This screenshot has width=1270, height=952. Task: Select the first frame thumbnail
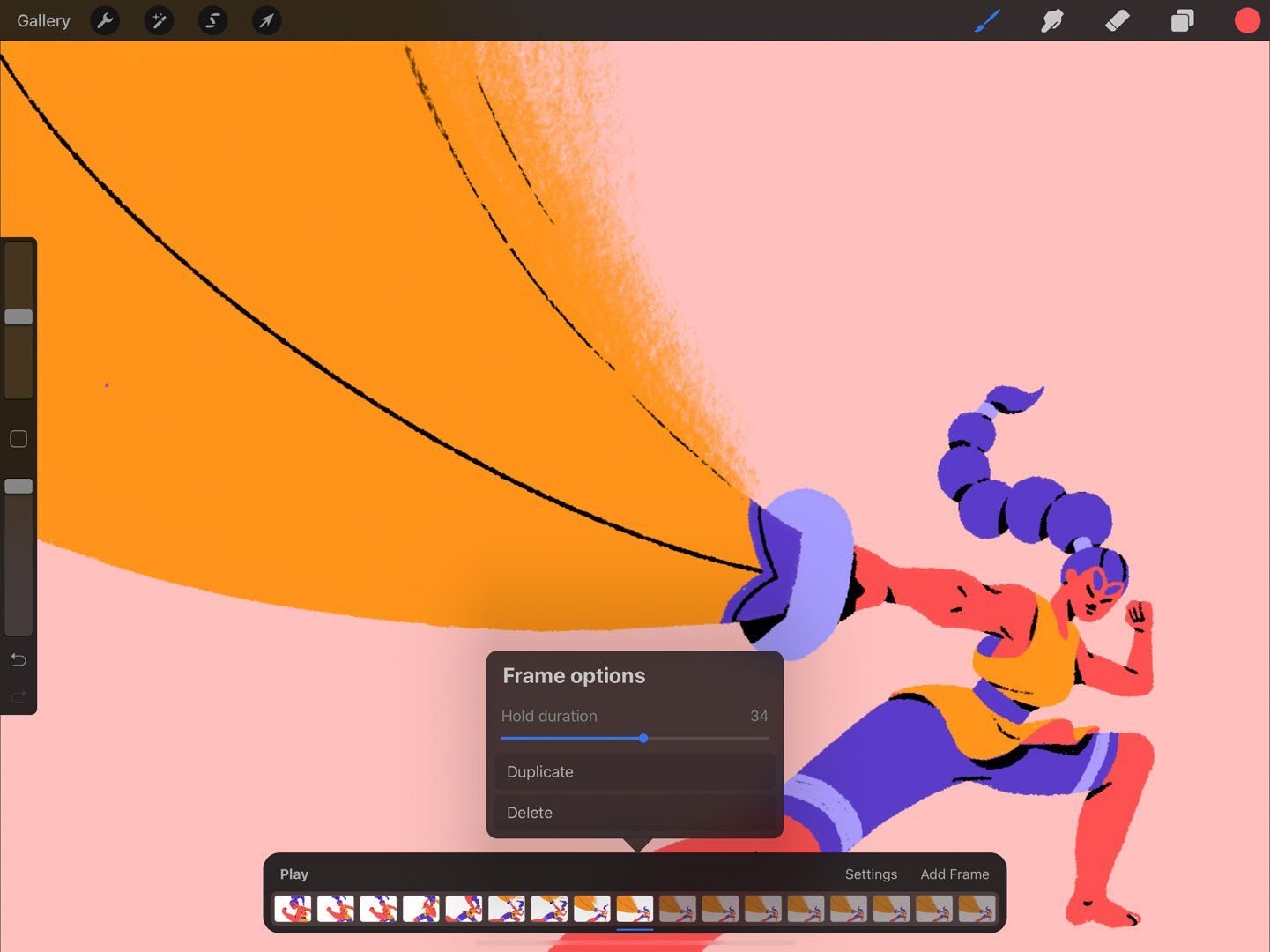point(293,908)
